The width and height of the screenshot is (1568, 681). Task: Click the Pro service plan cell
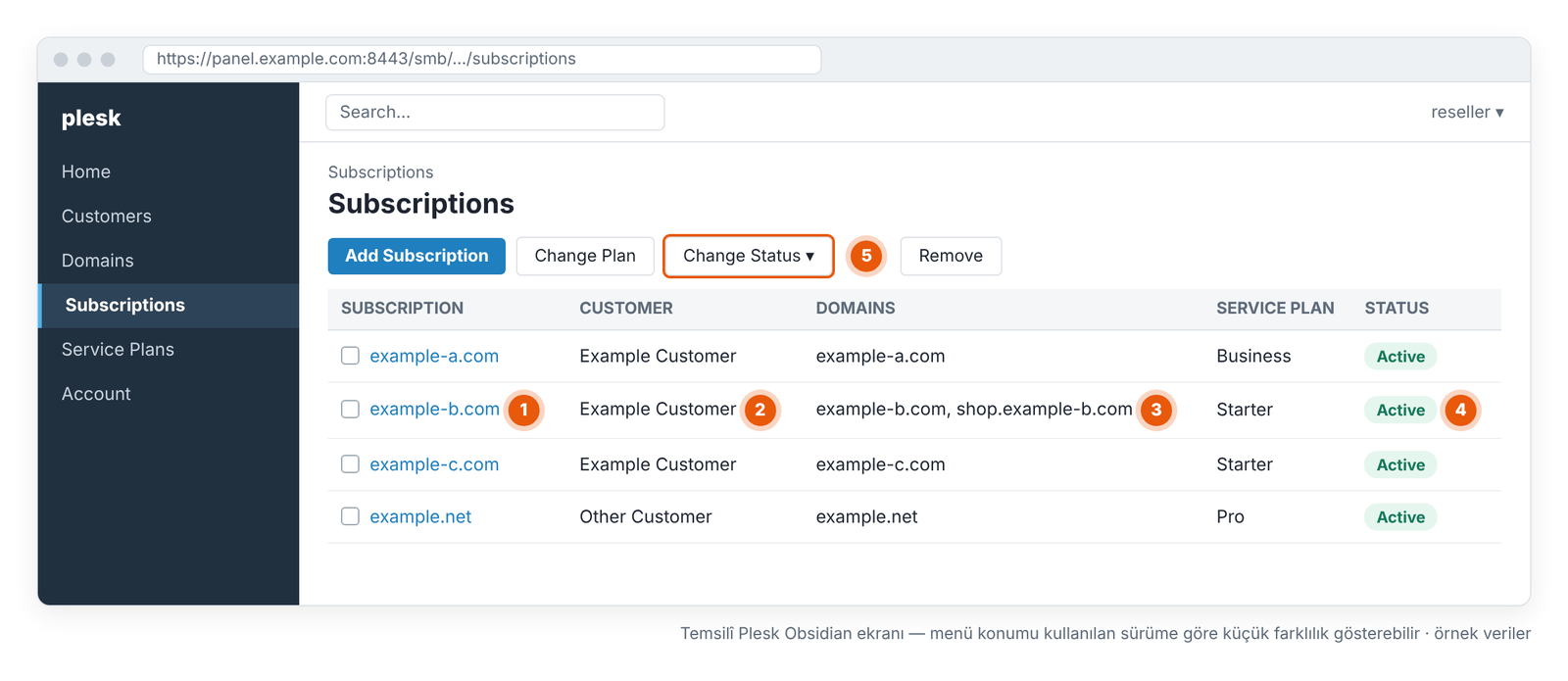pyautogui.click(x=1230, y=516)
